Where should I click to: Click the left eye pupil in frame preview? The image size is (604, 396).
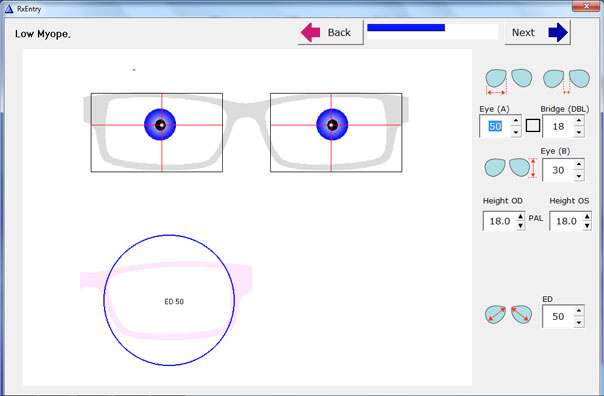[x=161, y=125]
